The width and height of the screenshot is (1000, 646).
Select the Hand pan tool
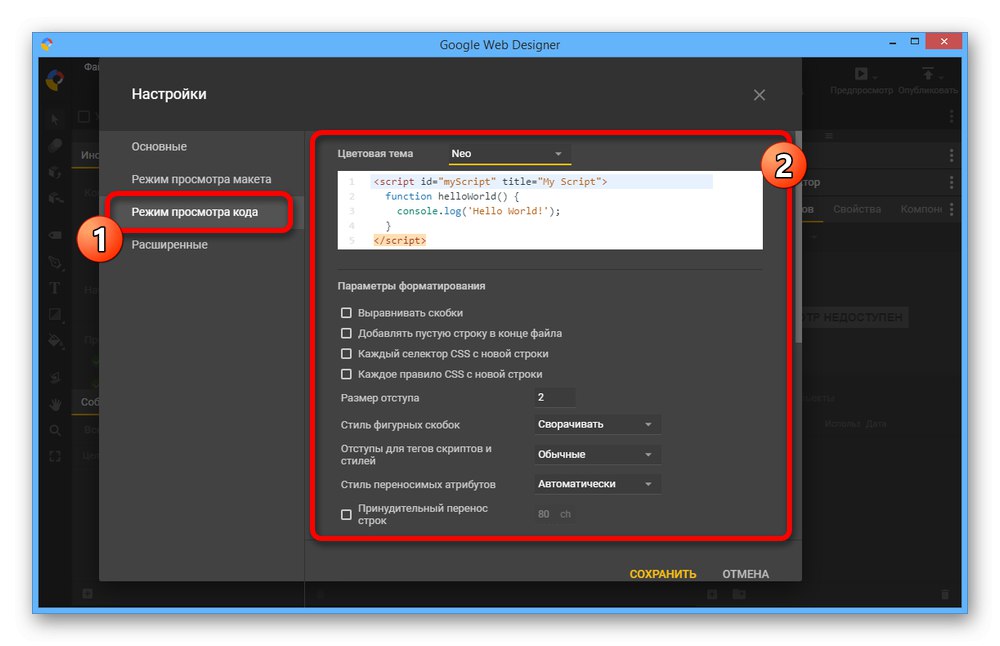point(55,404)
